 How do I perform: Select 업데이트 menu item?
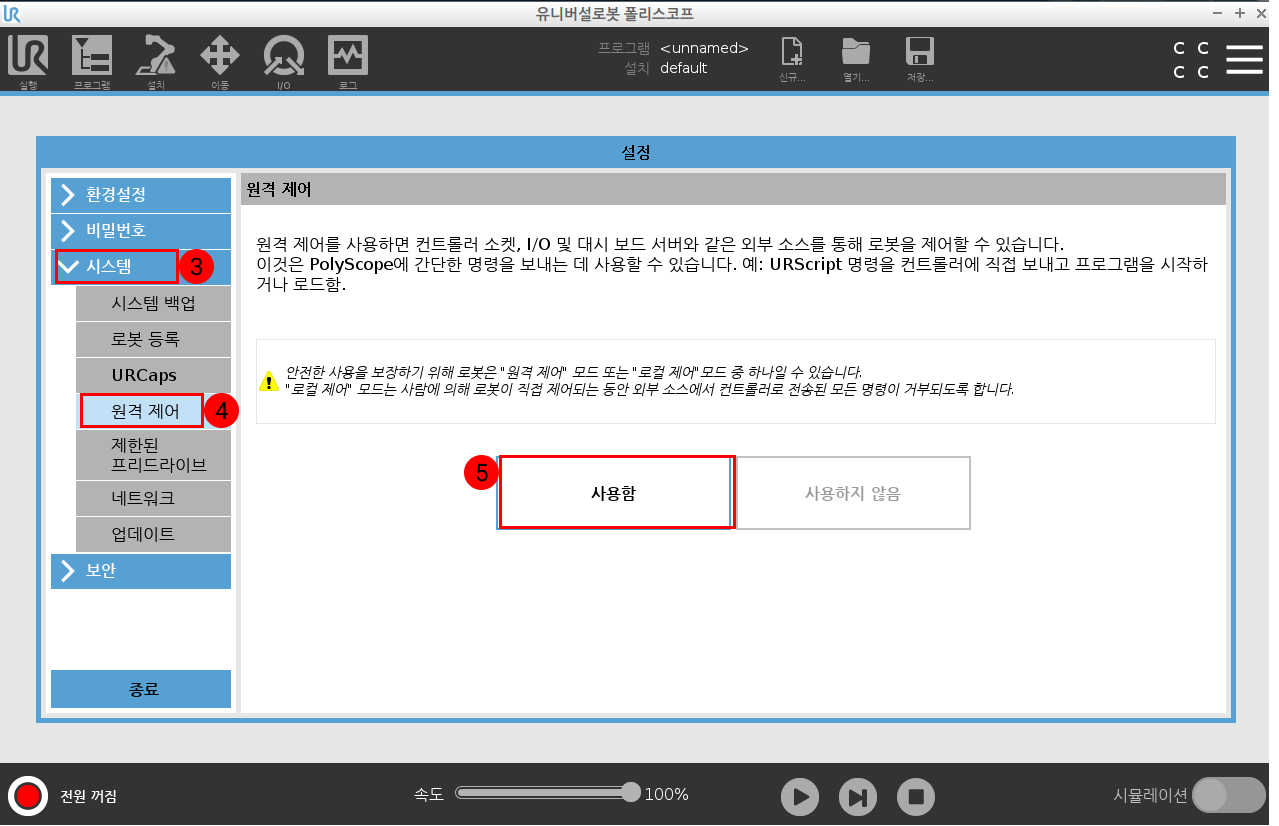(154, 534)
